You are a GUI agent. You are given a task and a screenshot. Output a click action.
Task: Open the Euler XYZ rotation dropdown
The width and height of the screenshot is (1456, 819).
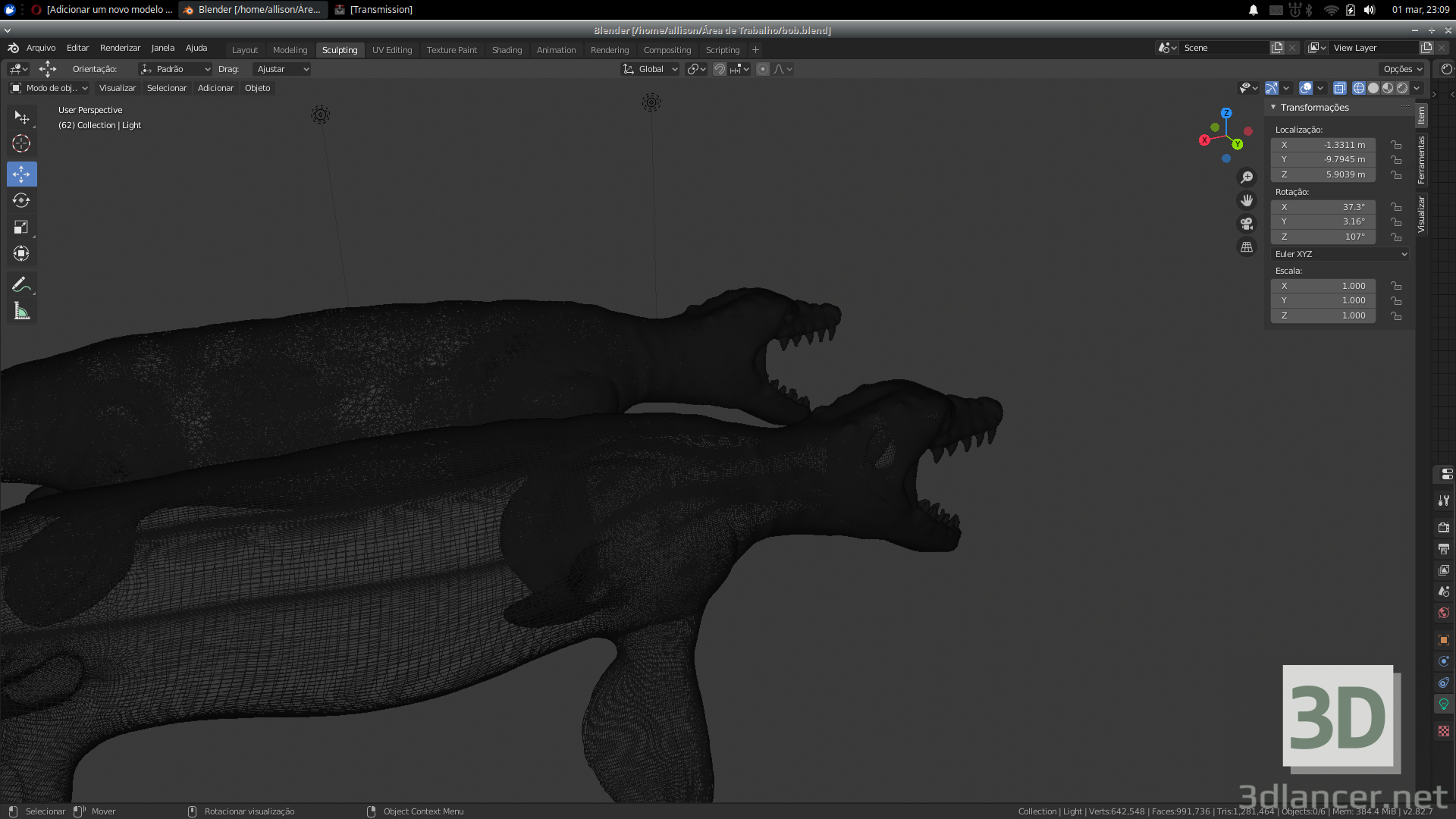click(x=1340, y=254)
